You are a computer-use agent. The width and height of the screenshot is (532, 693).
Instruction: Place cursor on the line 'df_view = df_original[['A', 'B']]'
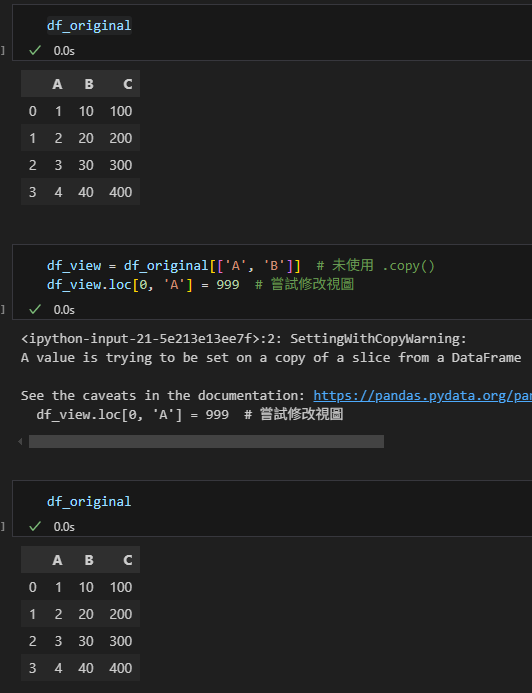click(x=174, y=266)
